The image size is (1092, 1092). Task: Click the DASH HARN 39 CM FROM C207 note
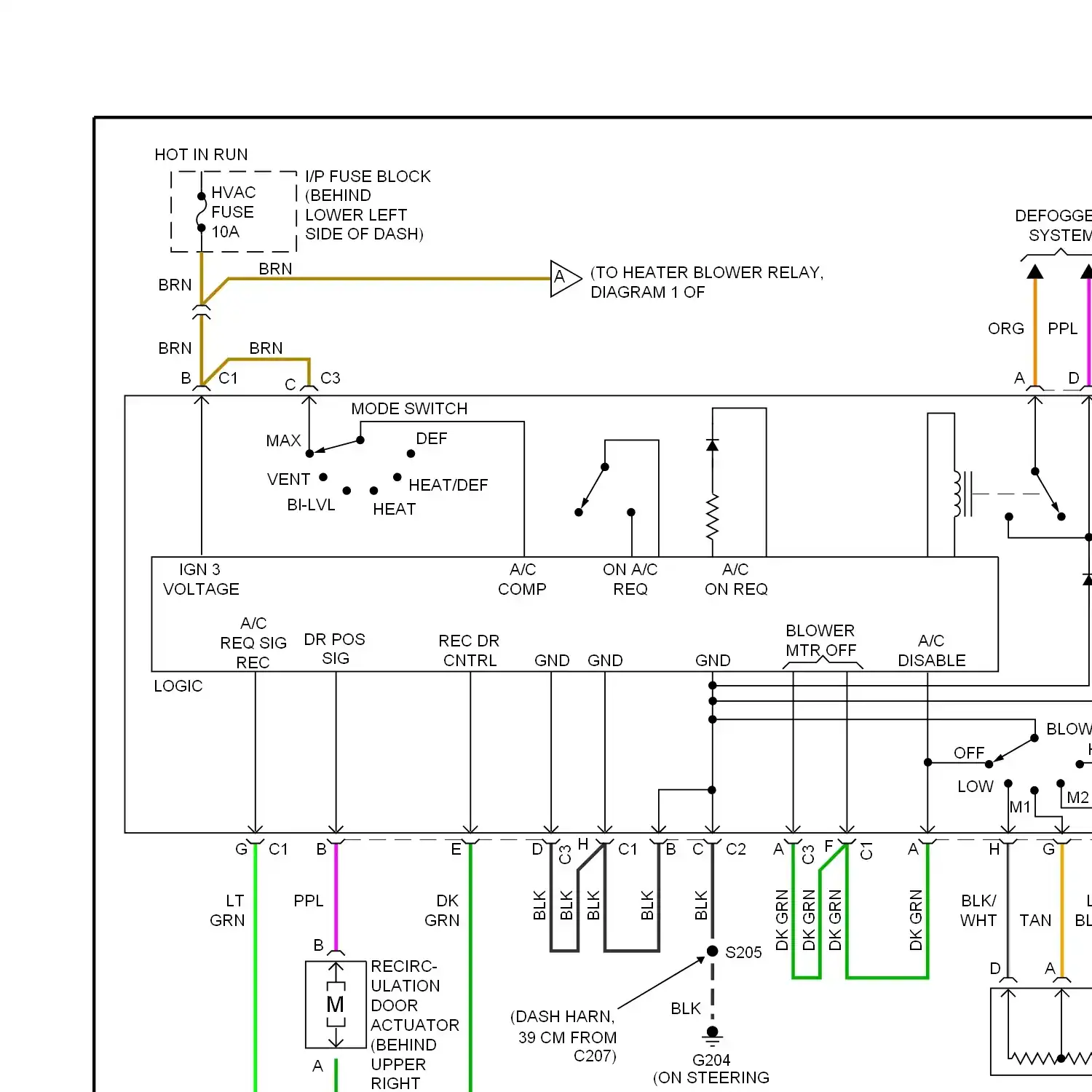click(x=563, y=1036)
